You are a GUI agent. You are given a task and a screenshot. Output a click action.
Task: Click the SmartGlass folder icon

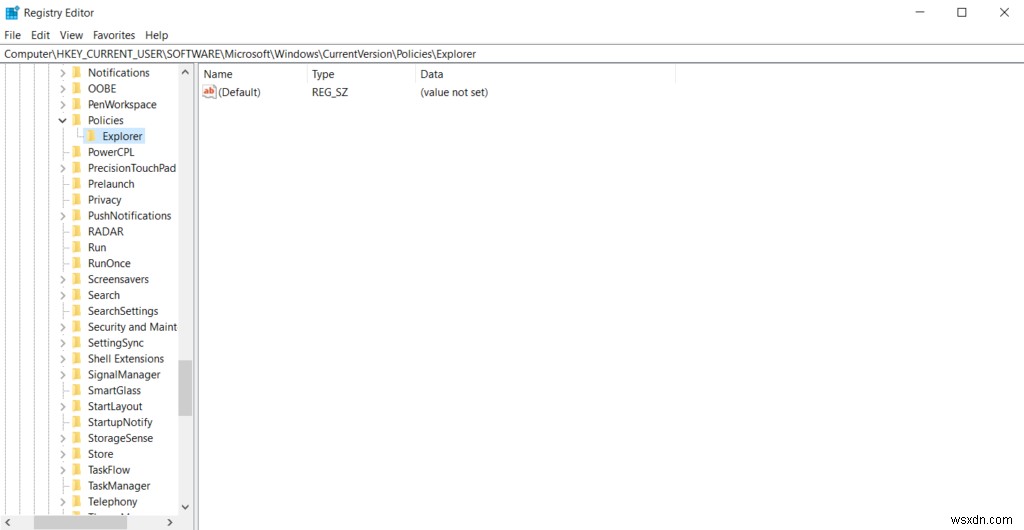(x=77, y=390)
